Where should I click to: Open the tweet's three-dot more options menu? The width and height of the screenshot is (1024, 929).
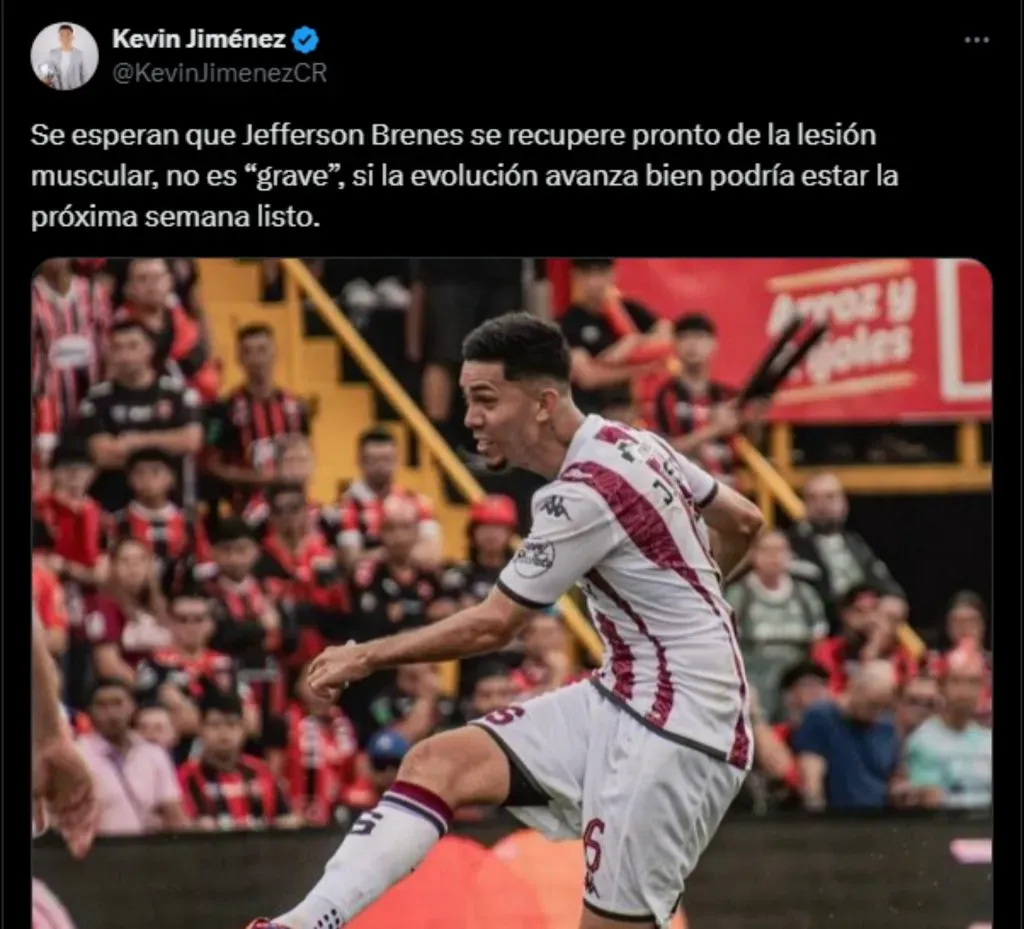point(976,40)
